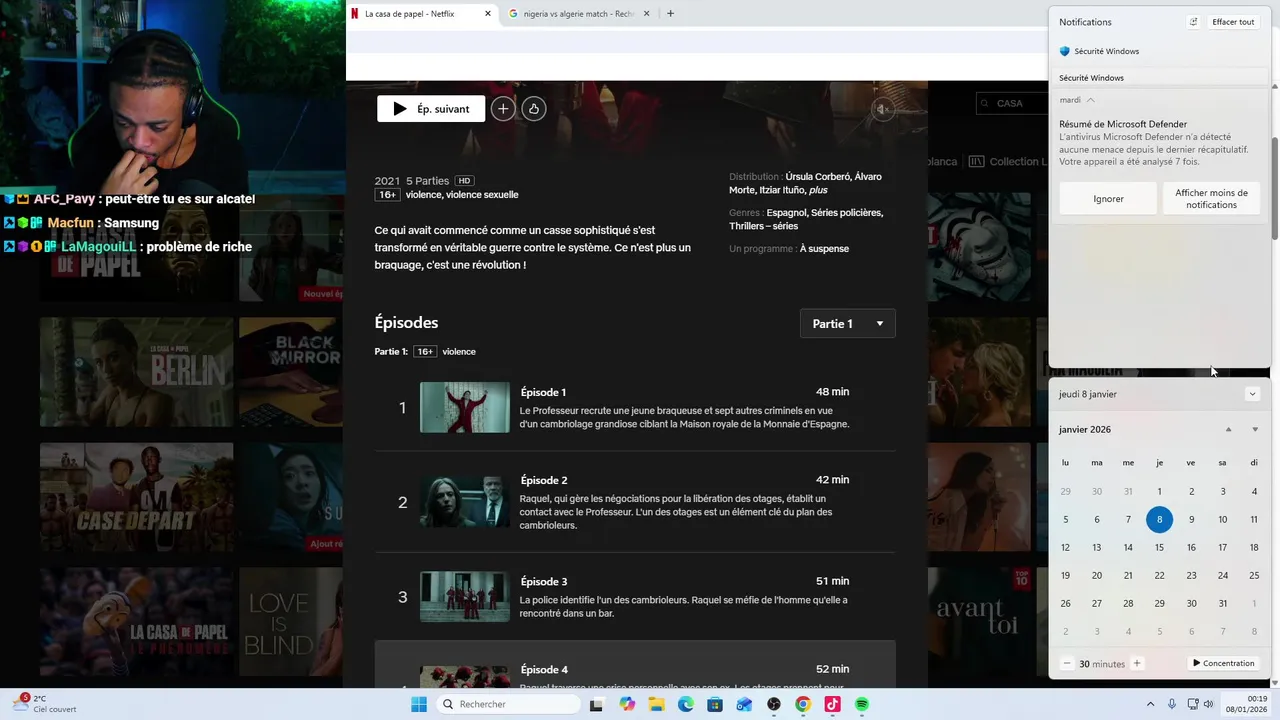Screen dimensions: 1280x720
Task: Increase focus time with plus button
Action: click(x=1137, y=664)
